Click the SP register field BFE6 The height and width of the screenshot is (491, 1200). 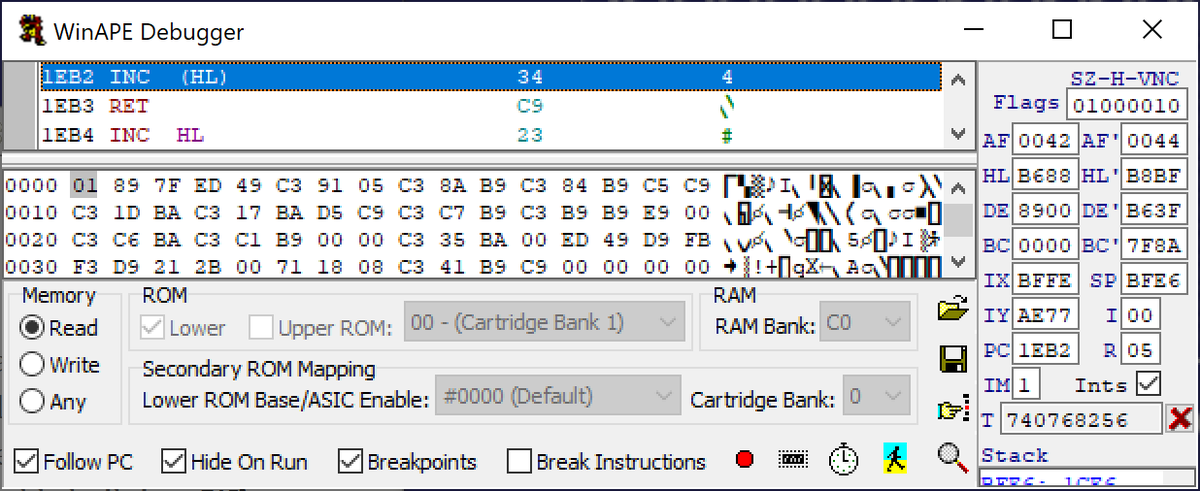[1155, 281]
